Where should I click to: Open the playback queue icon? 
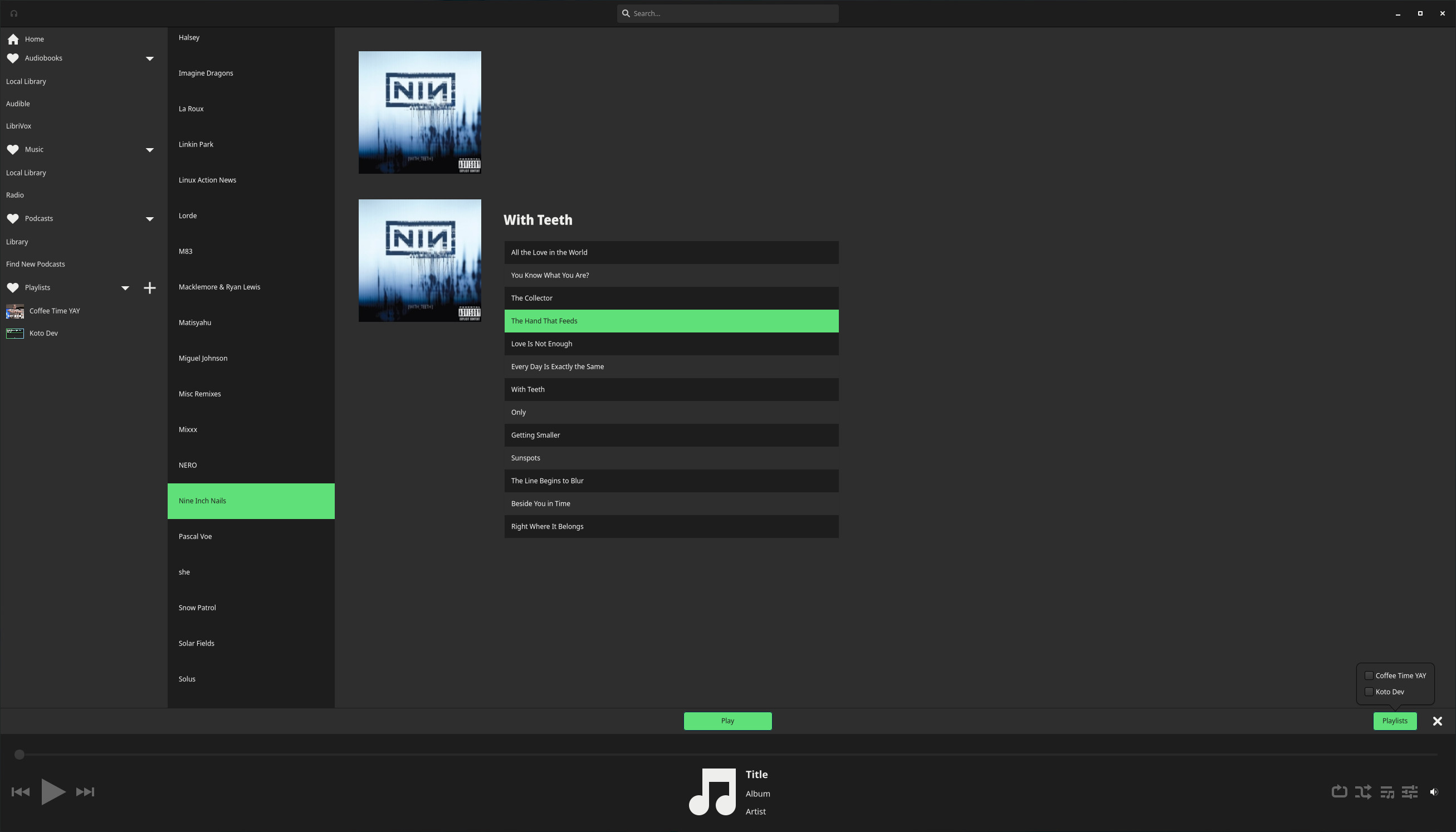[x=1387, y=792]
